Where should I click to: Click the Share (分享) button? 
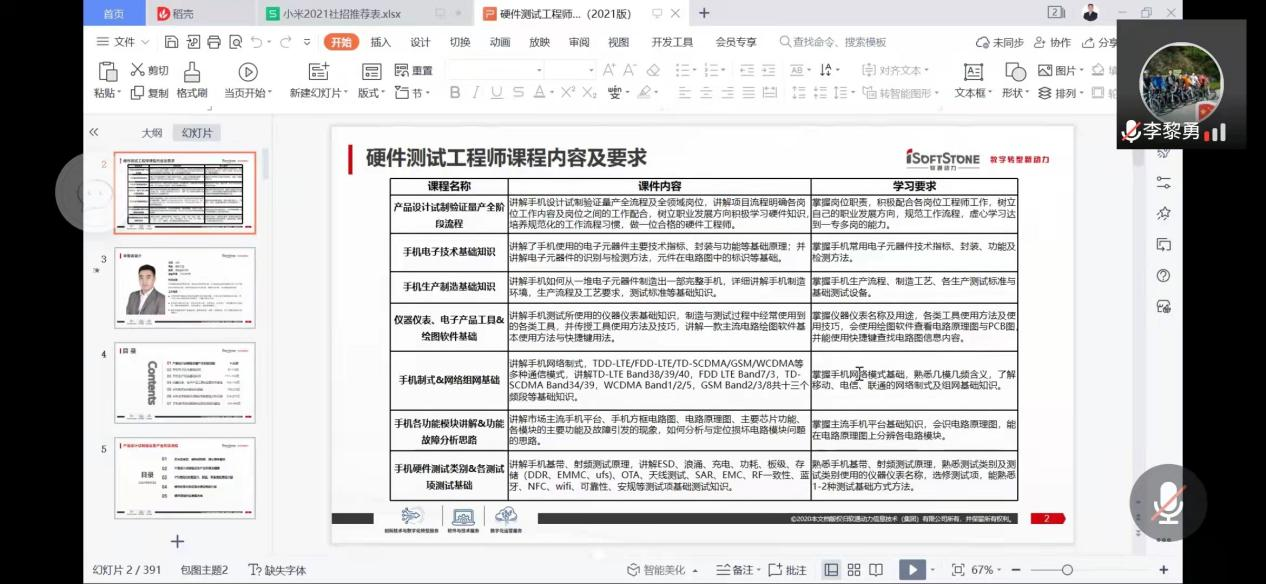coord(1099,42)
